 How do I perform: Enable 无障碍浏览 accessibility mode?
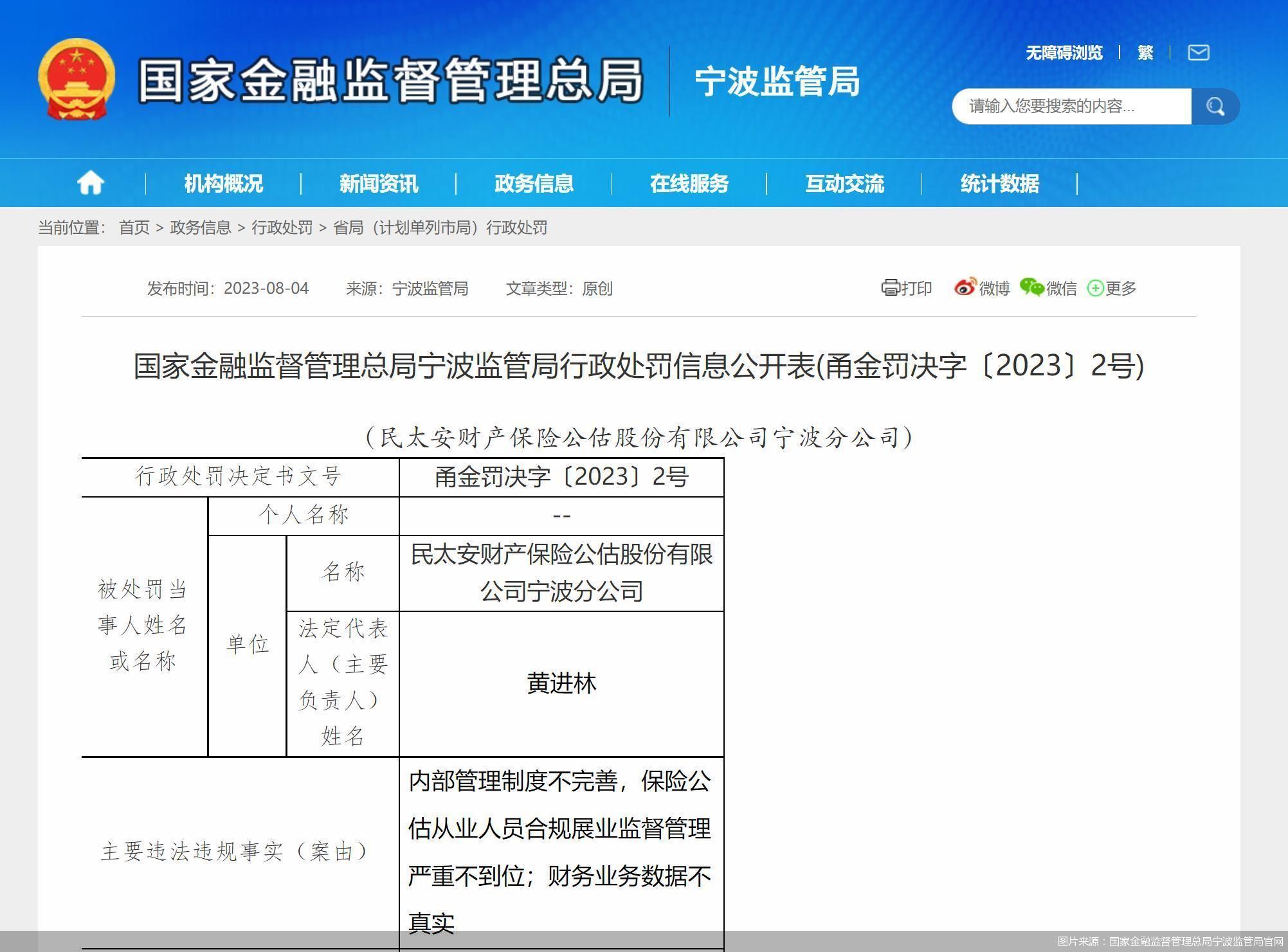(x=1064, y=53)
